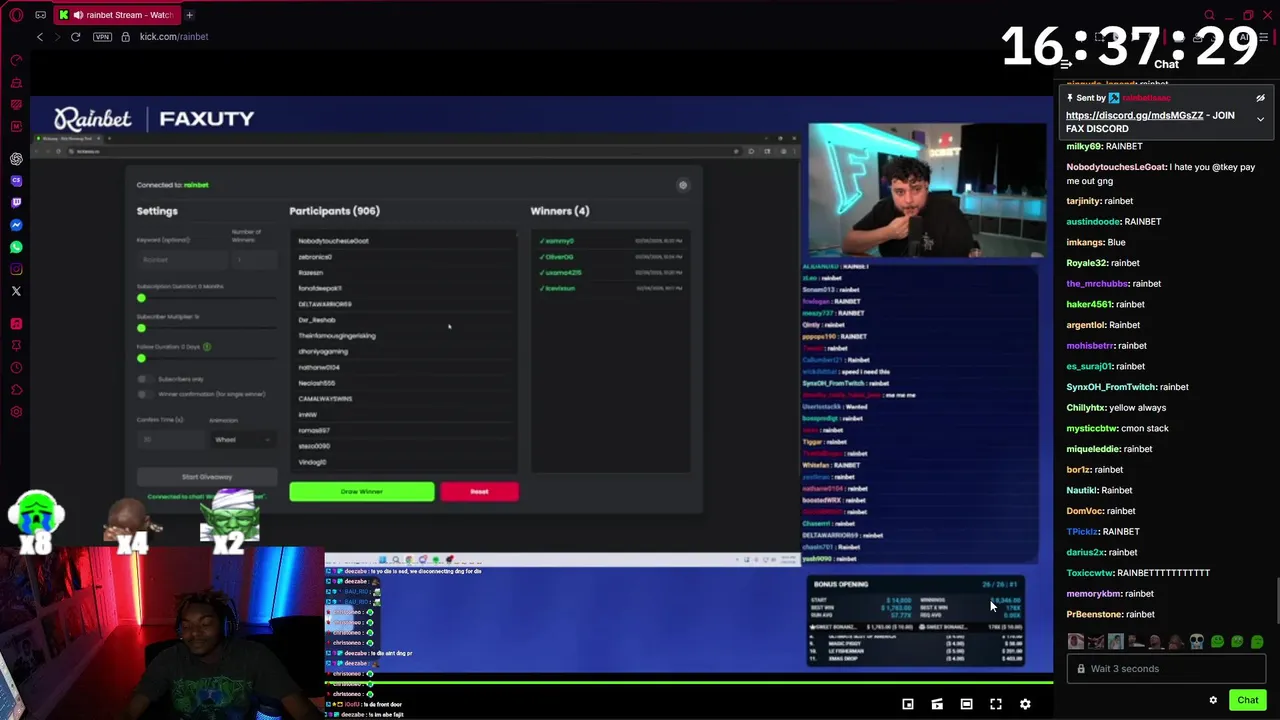Image resolution: width=1280 pixels, height=720 pixels.
Task: Insert the skull emote
Action: coord(1196,642)
